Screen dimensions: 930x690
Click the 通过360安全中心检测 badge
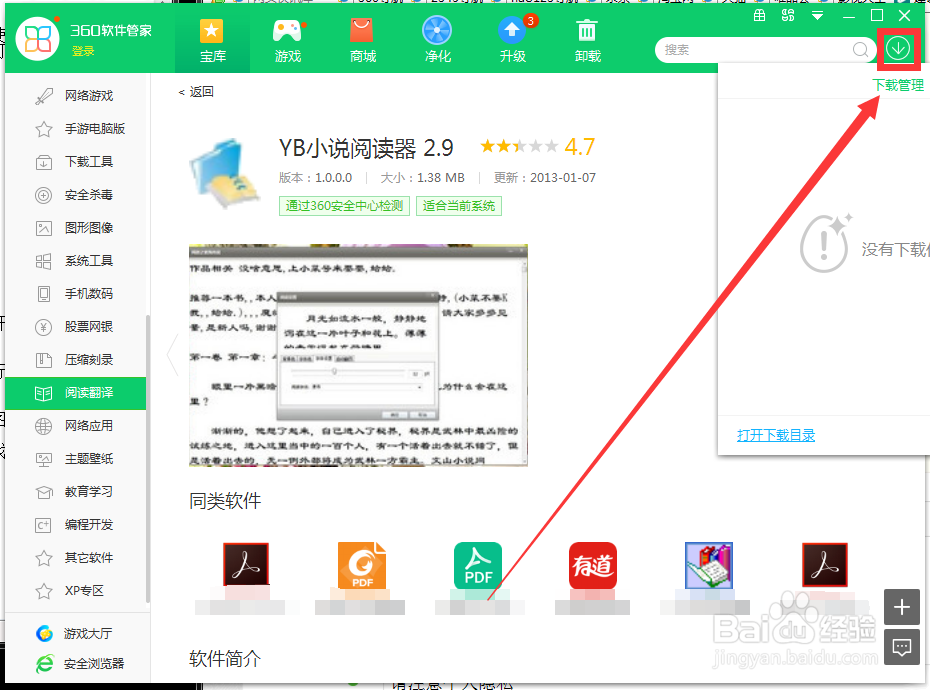tap(344, 206)
